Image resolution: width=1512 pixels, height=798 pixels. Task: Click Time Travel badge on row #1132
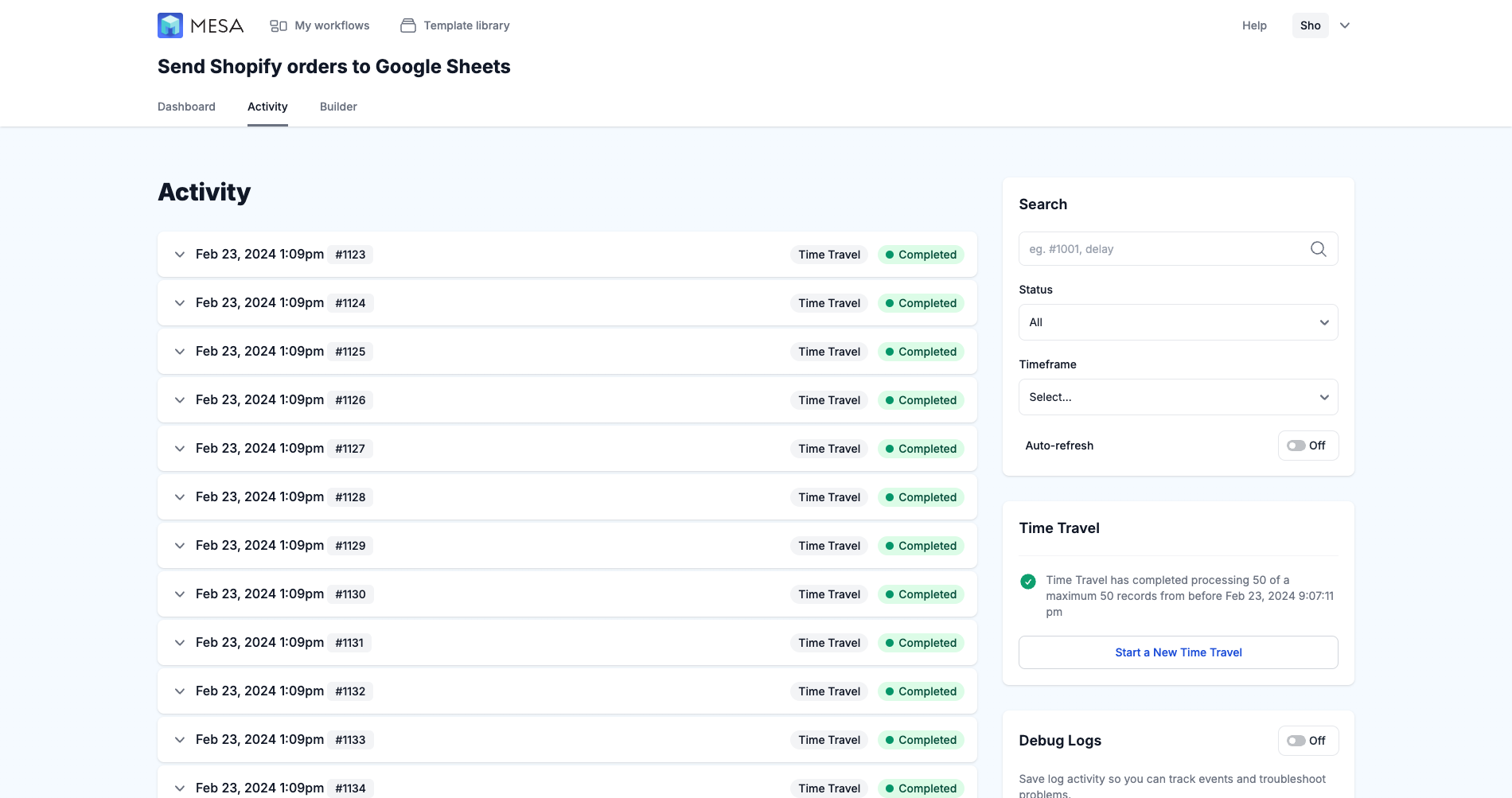[829, 691]
